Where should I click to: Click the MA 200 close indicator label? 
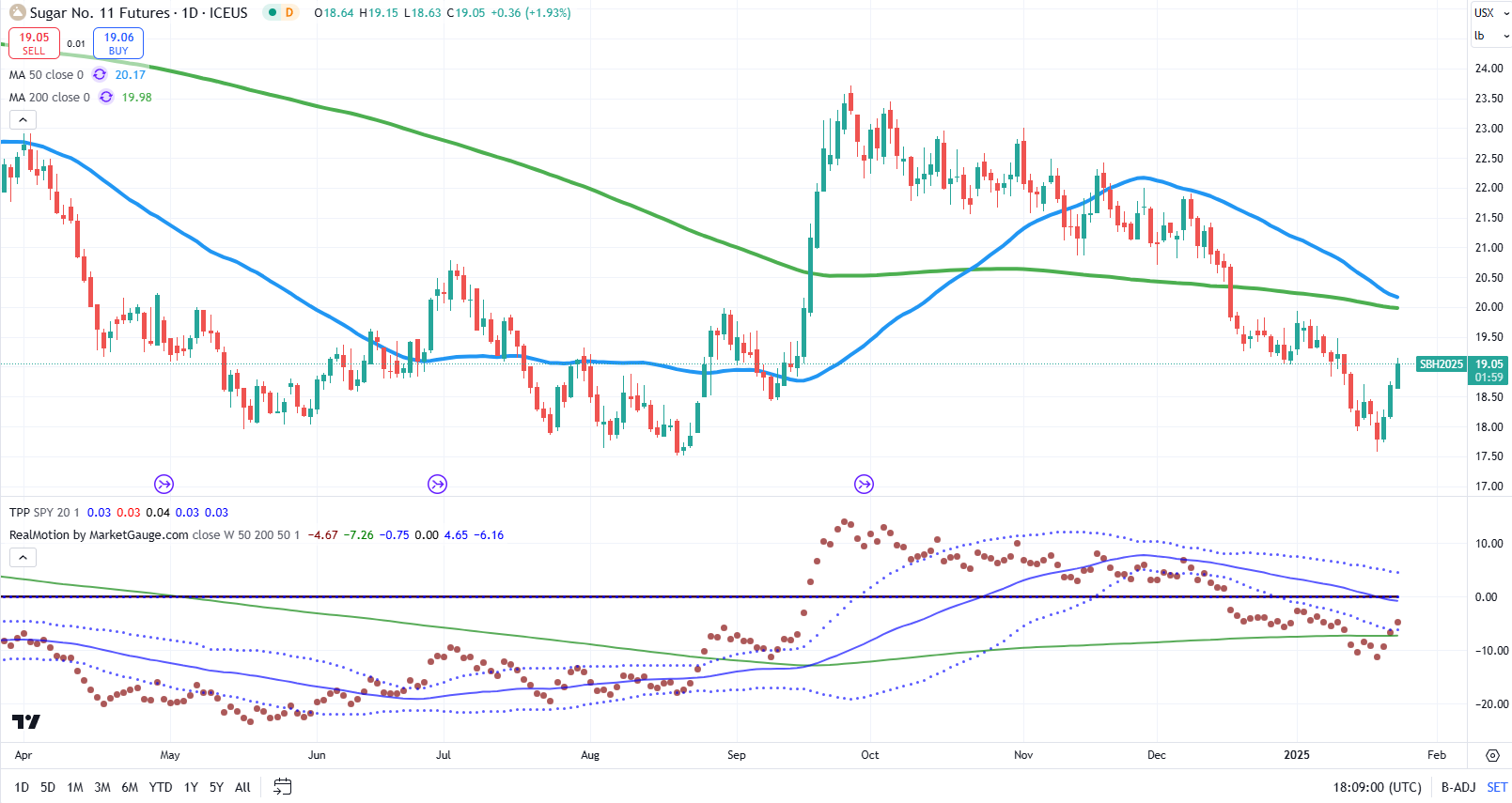pyautogui.click(x=50, y=97)
